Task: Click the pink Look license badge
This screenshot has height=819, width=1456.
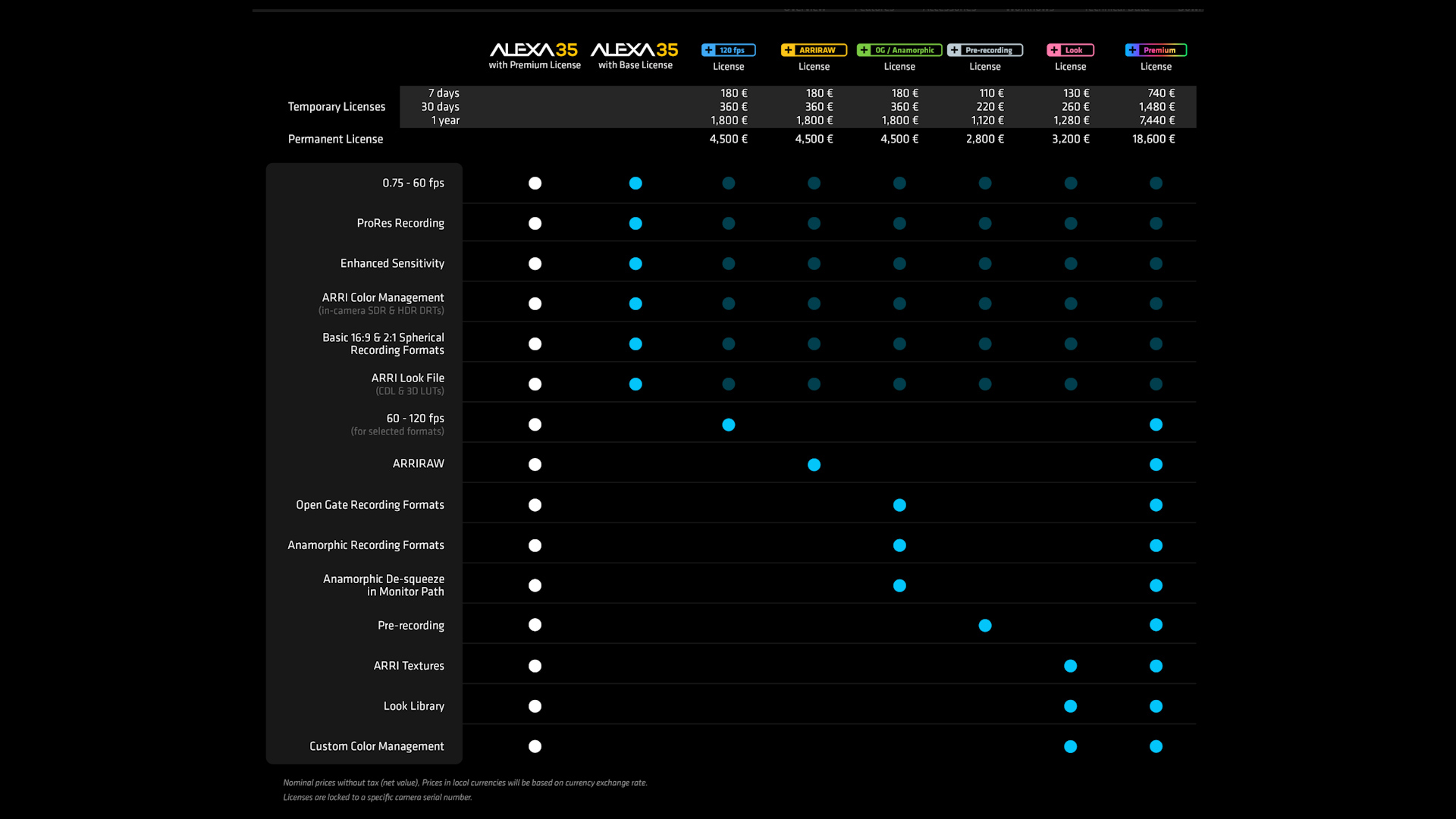Action: pos(1070,50)
